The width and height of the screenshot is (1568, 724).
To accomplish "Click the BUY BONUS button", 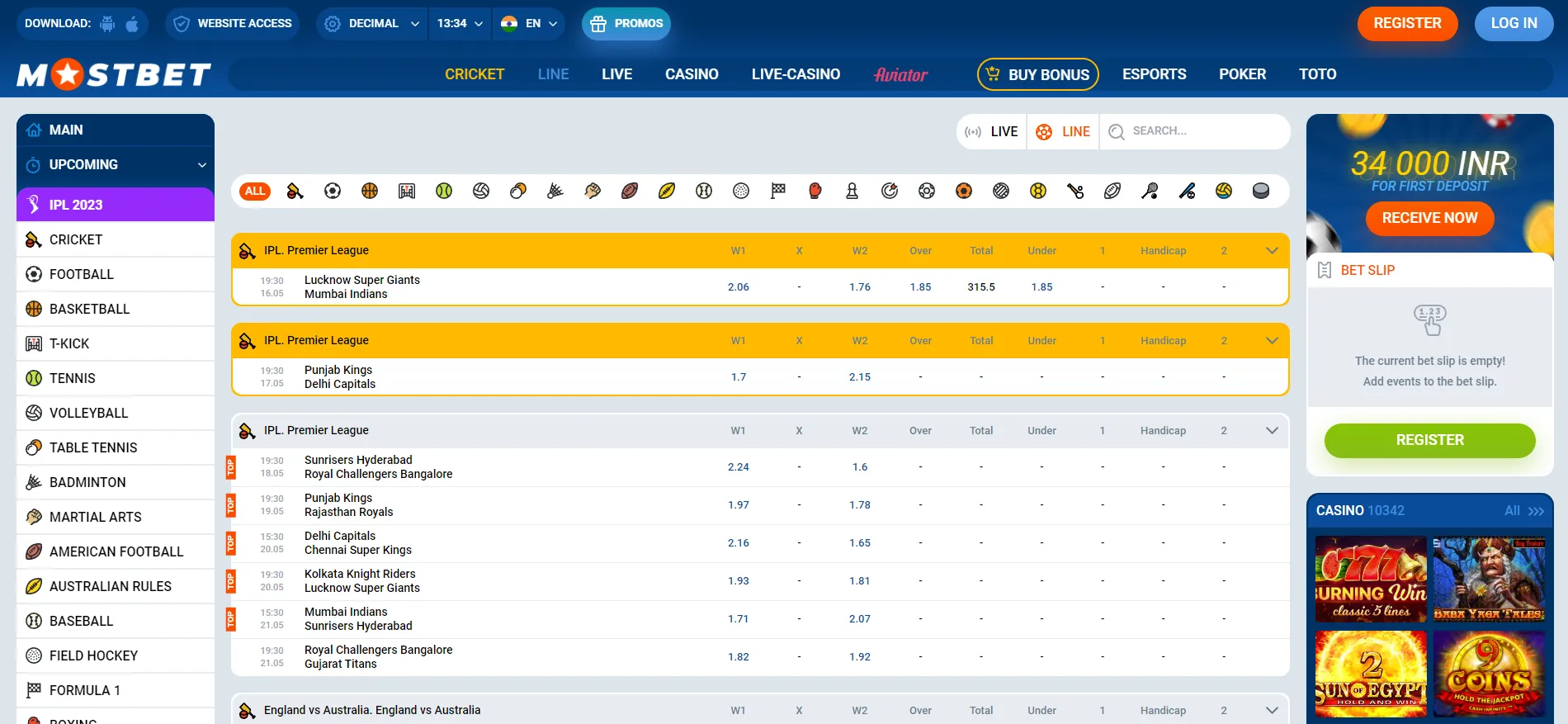I will (x=1038, y=74).
